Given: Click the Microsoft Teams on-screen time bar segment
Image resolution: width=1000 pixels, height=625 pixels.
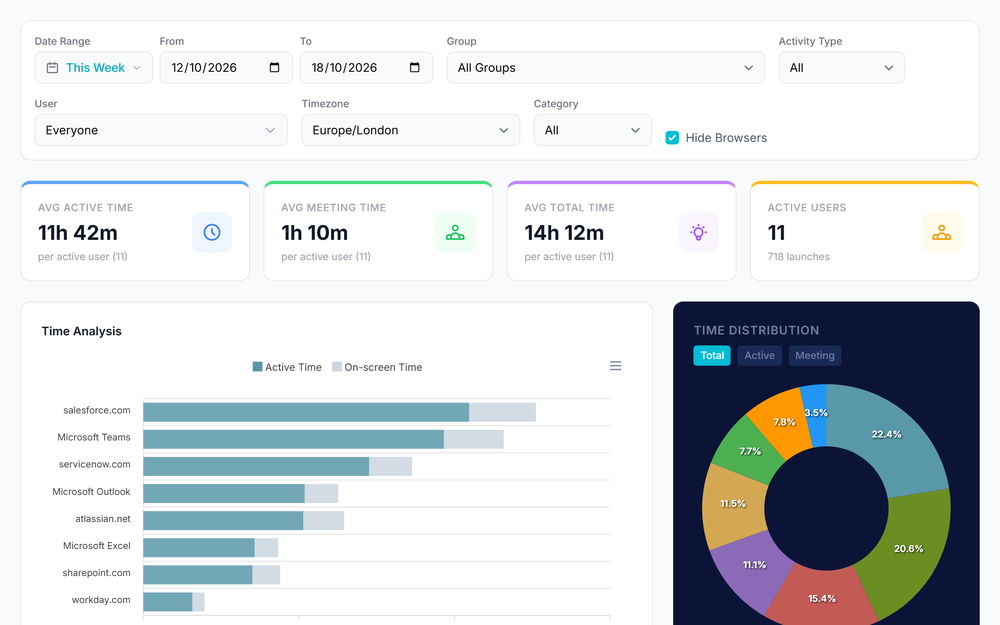Looking at the screenshot, I should click(474, 439).
